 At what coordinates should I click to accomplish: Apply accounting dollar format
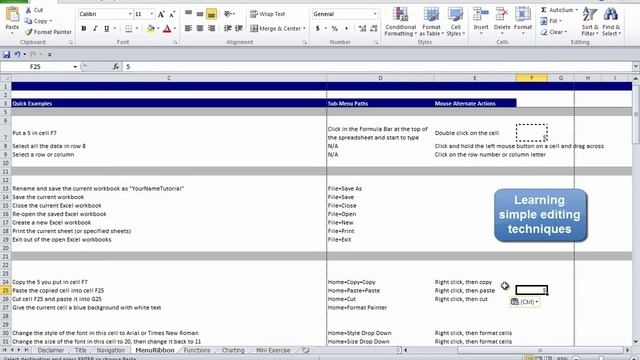click(x=318, y=29)
